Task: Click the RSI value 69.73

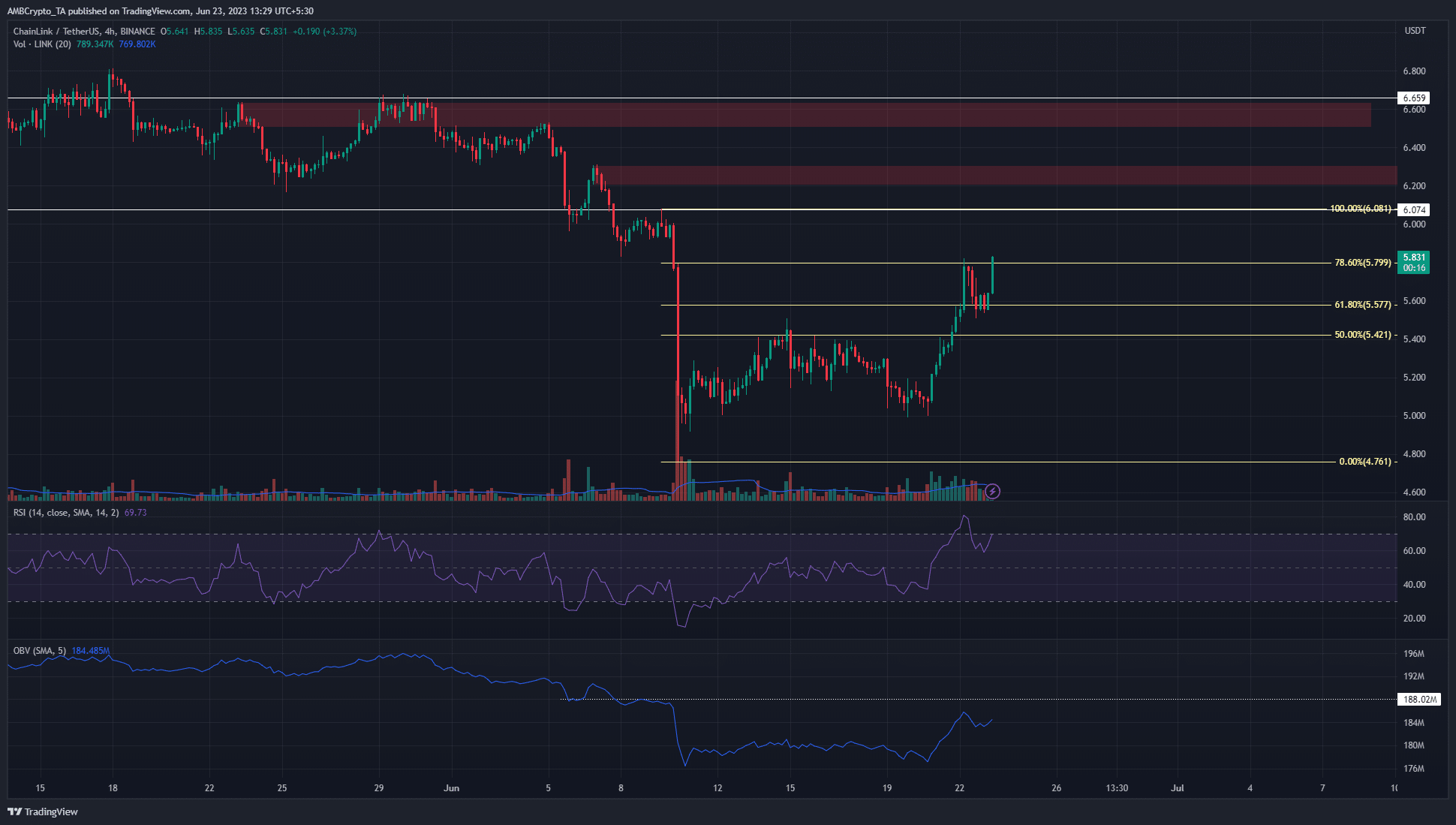Action: tap(136, 513)
